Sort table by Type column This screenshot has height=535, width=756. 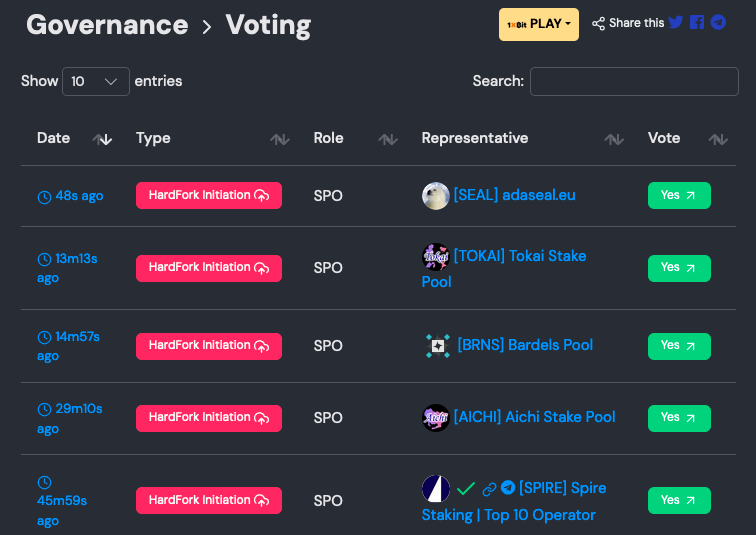279,139
